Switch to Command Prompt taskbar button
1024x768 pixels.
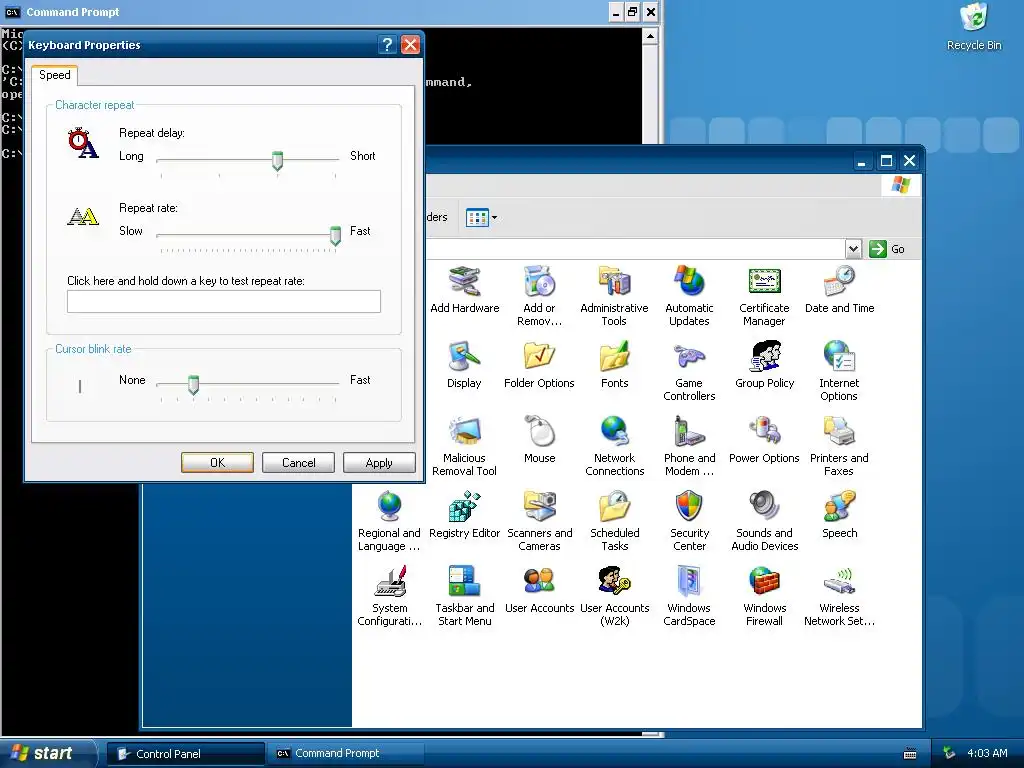click(346, 754)
